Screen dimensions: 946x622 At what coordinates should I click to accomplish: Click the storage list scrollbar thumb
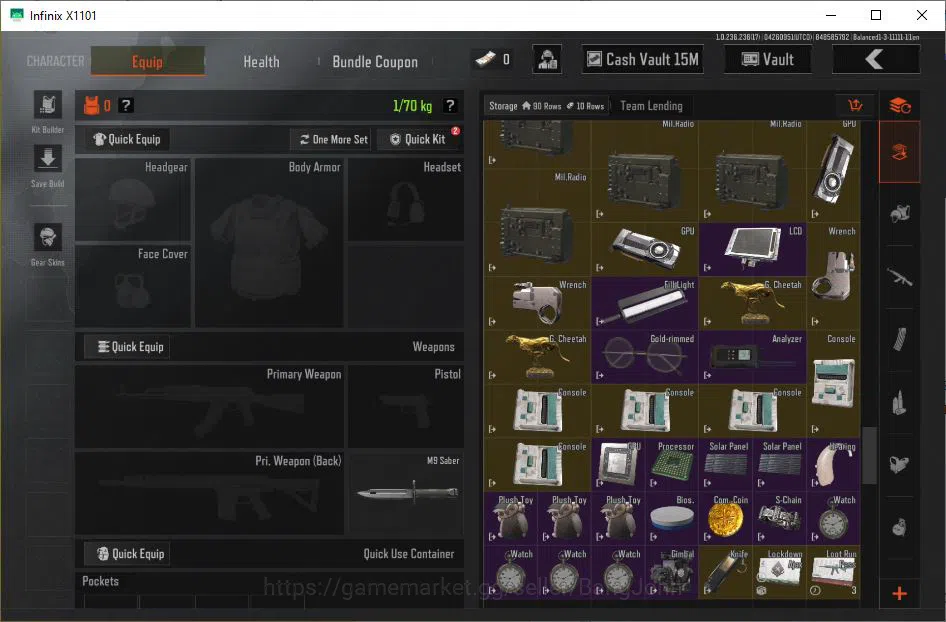pos(869,455)
